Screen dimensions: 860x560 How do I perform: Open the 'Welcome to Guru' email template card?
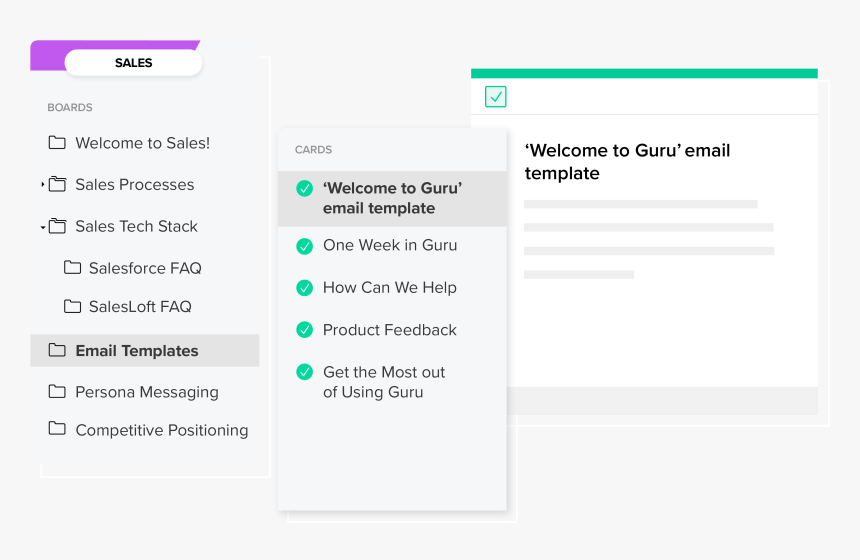pyautogui.click(x=392, y=198)
